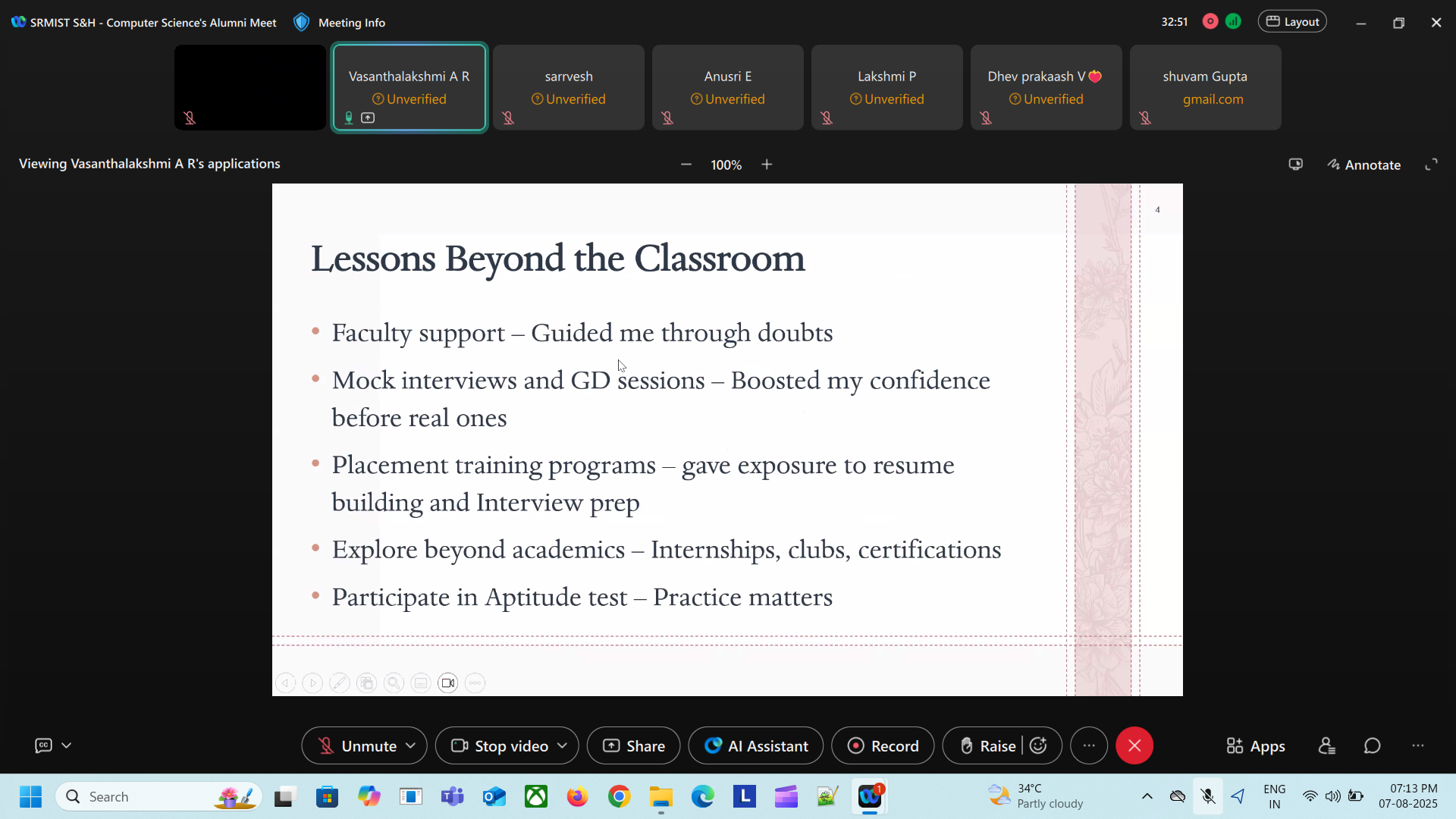Open the more options ellipsis menu

click(1088, 746)
